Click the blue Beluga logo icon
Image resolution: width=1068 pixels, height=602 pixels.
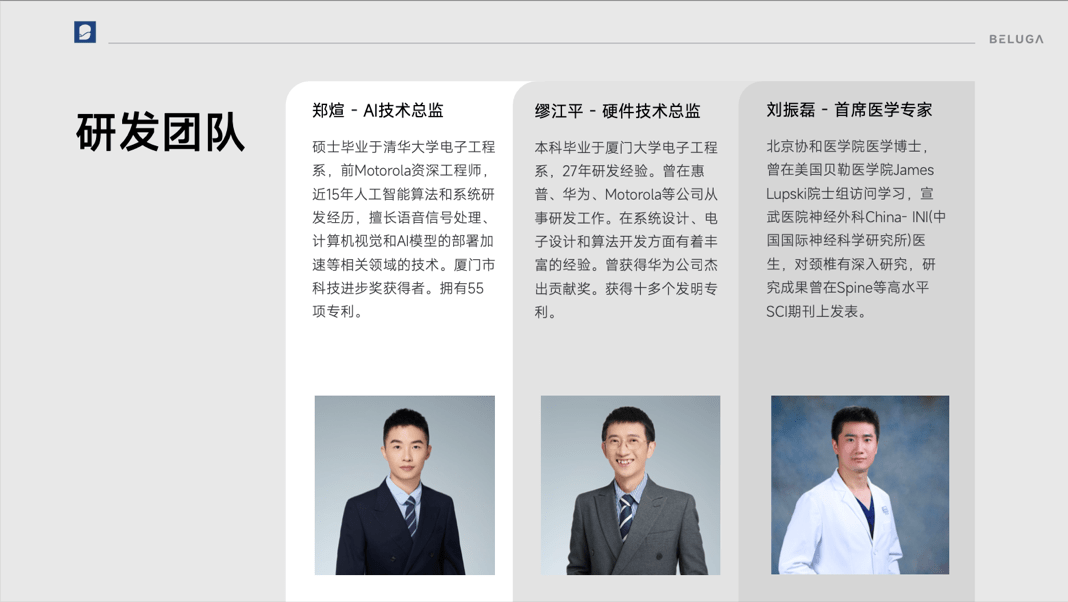85,32
